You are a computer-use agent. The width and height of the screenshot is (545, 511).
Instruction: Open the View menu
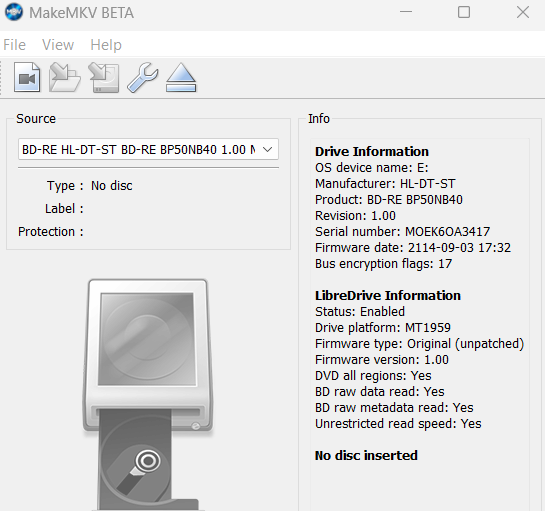58,45
